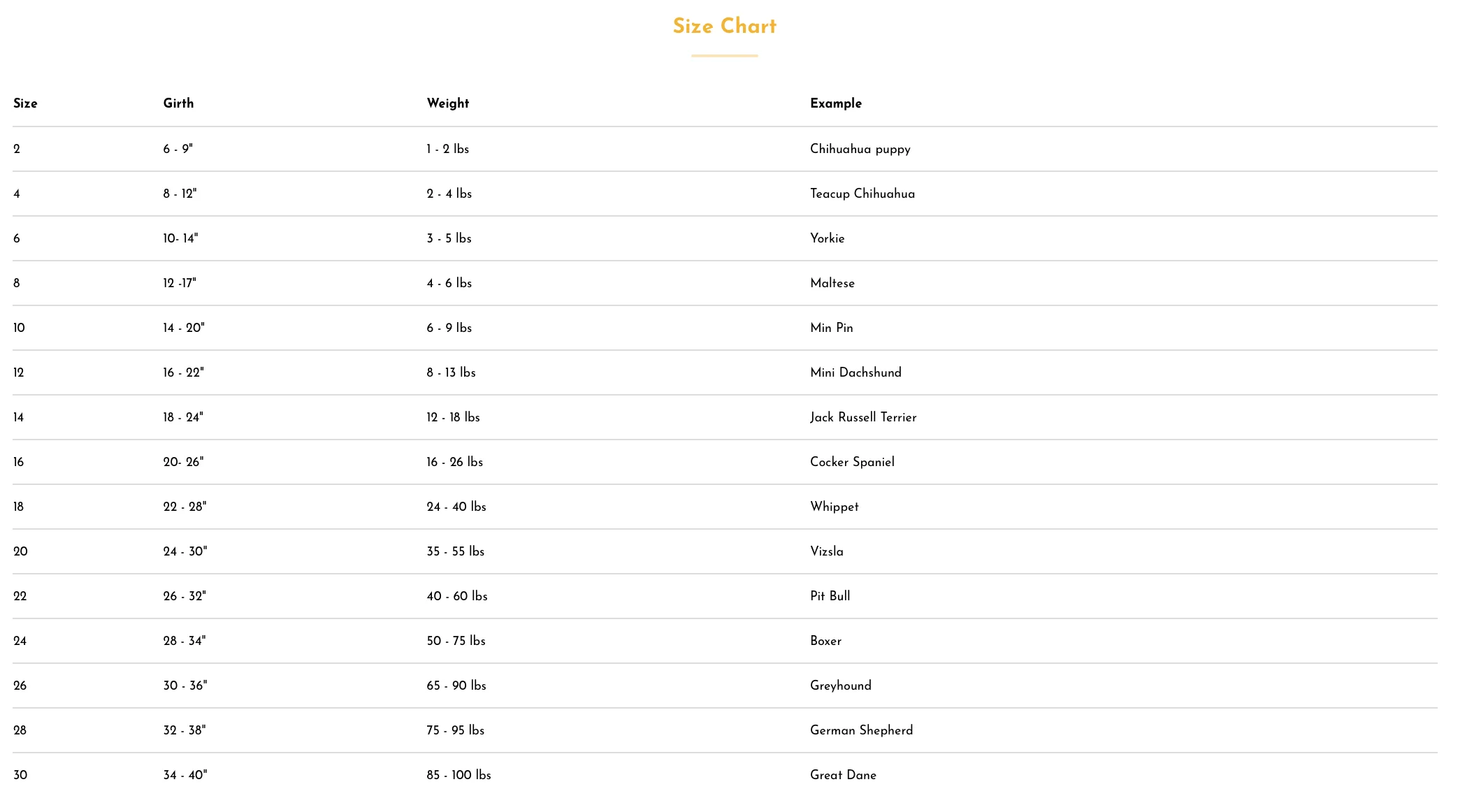Select the Chihuahua puppy example cell
Screen dimensions: 1458x812
tap(860, 149)
